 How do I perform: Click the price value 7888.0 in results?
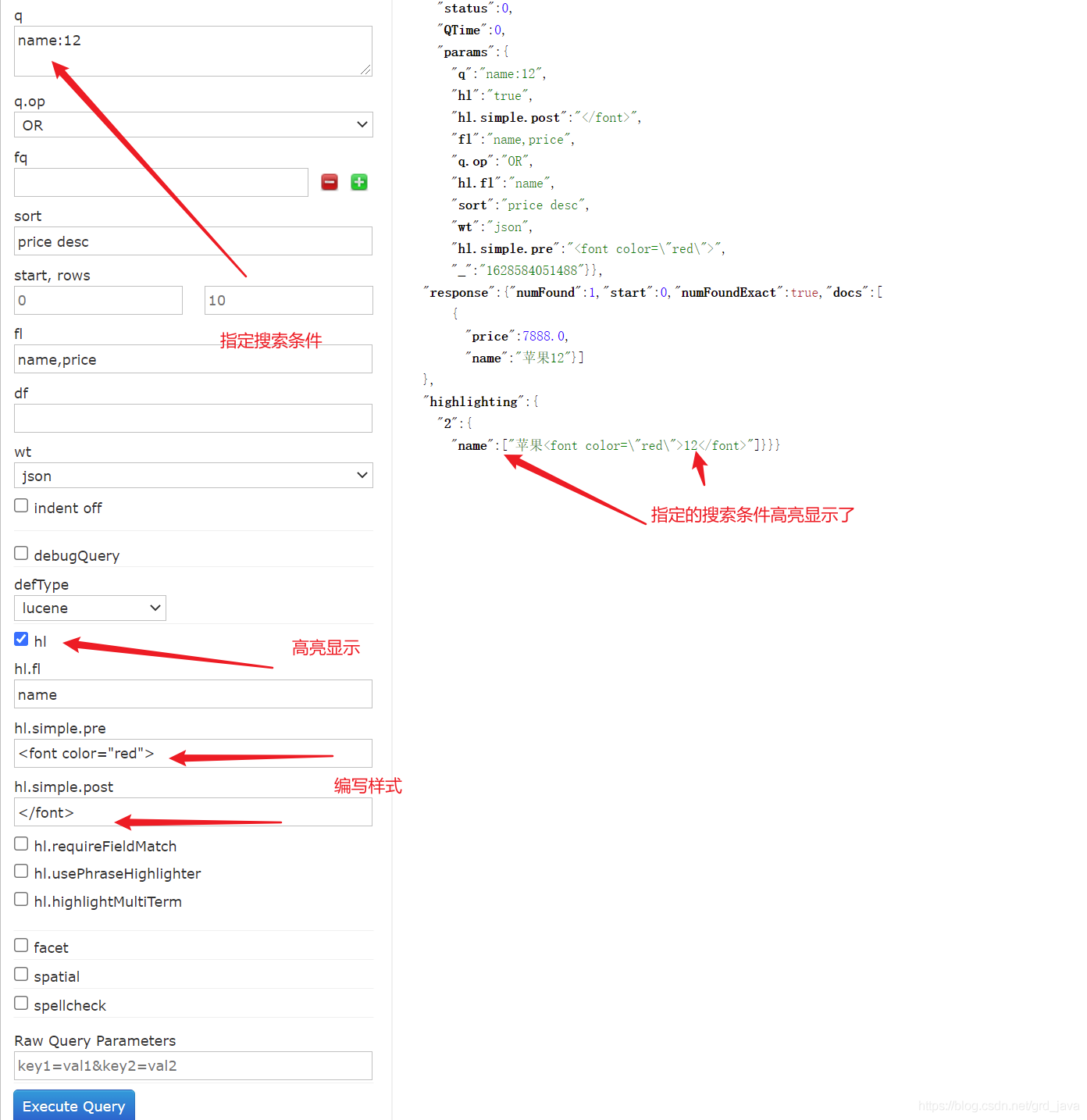click(543, 336)
